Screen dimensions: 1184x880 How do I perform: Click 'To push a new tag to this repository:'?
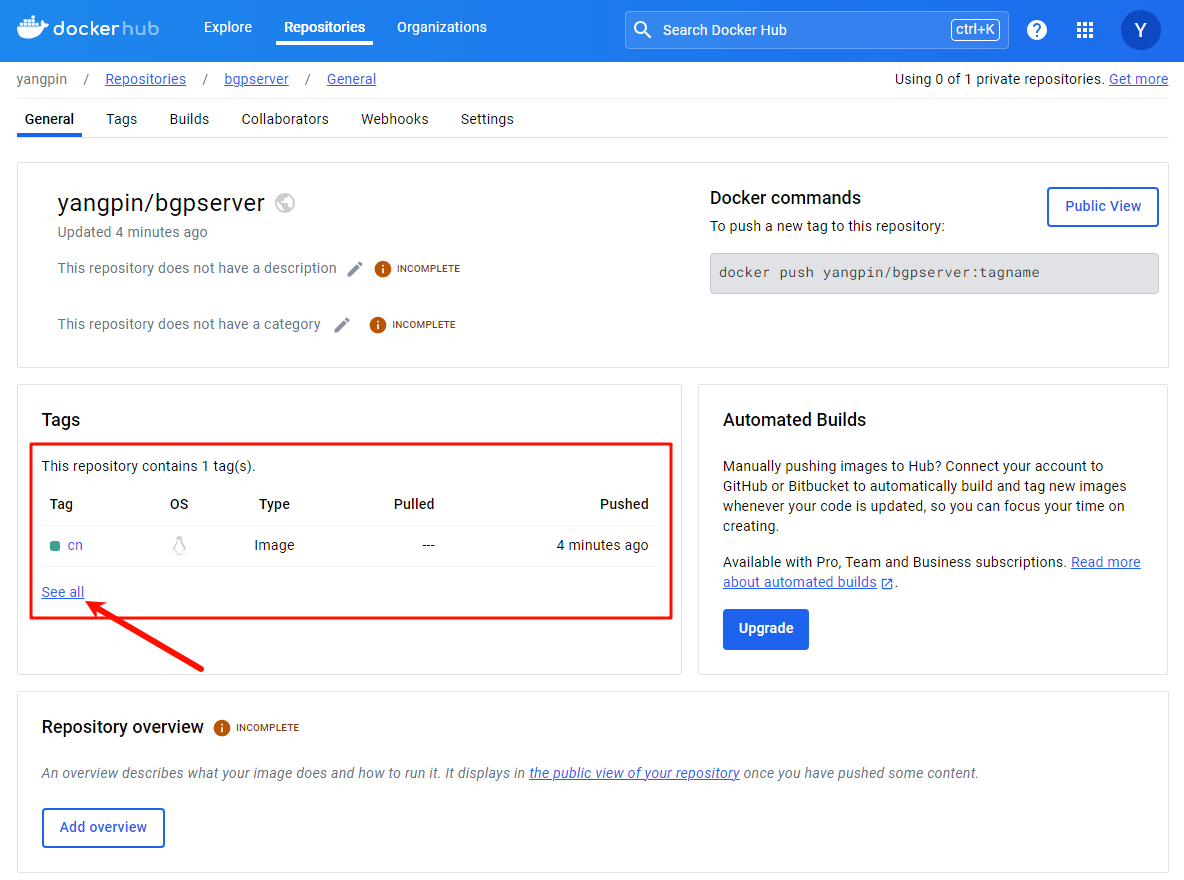click(827, 227)
